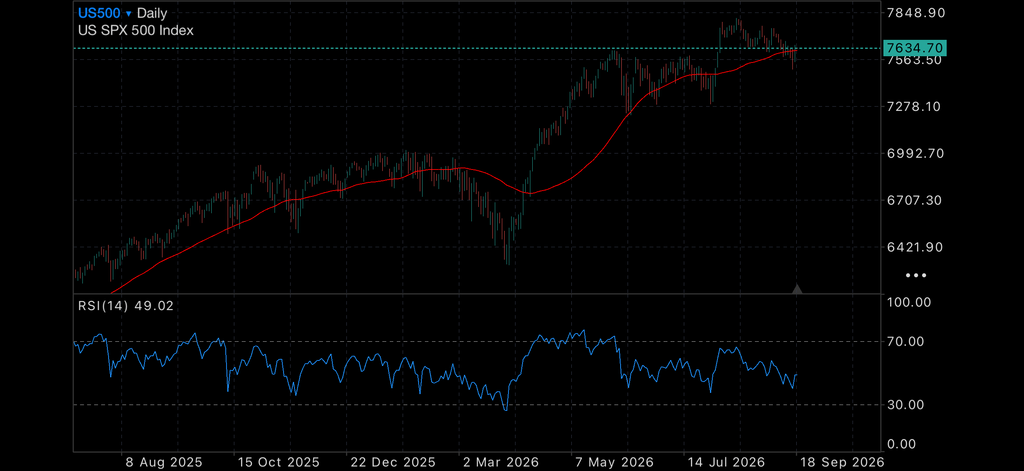Click the RSI 30.00 scale label
1024x471 pixels.
(x=906, y=404)
